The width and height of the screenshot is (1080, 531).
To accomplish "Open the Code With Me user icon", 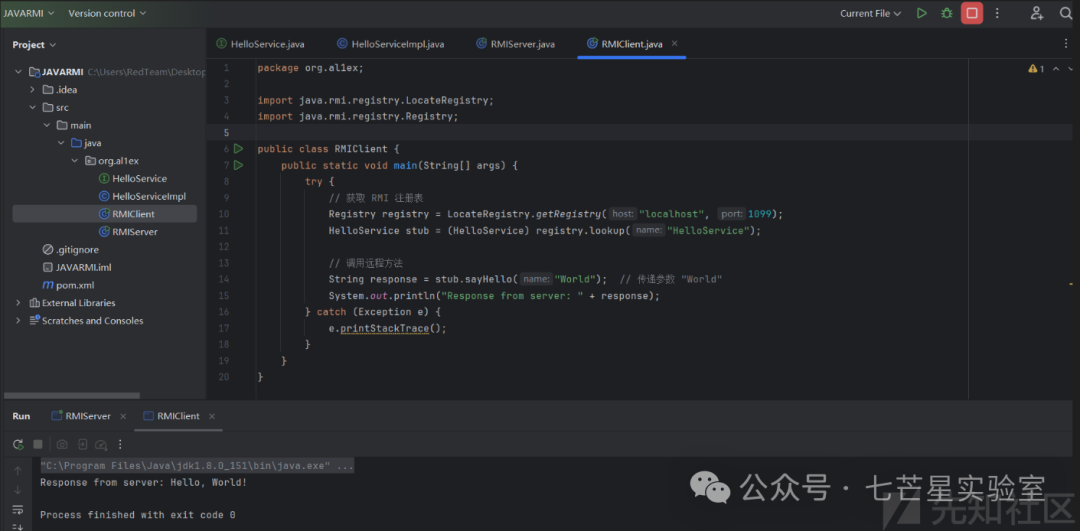I will tap(1037, 13).
